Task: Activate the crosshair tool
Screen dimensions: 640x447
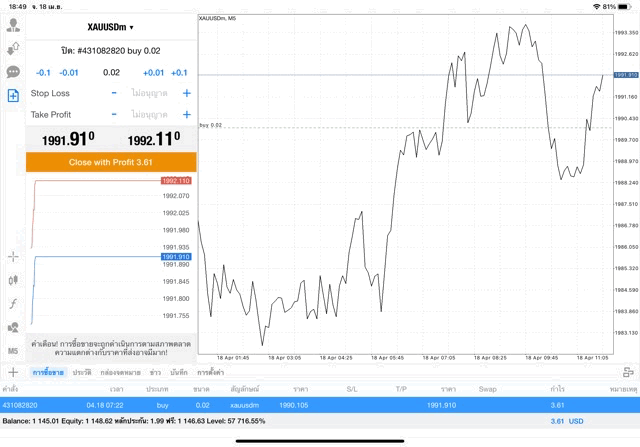Action: (x=13, y=257)
